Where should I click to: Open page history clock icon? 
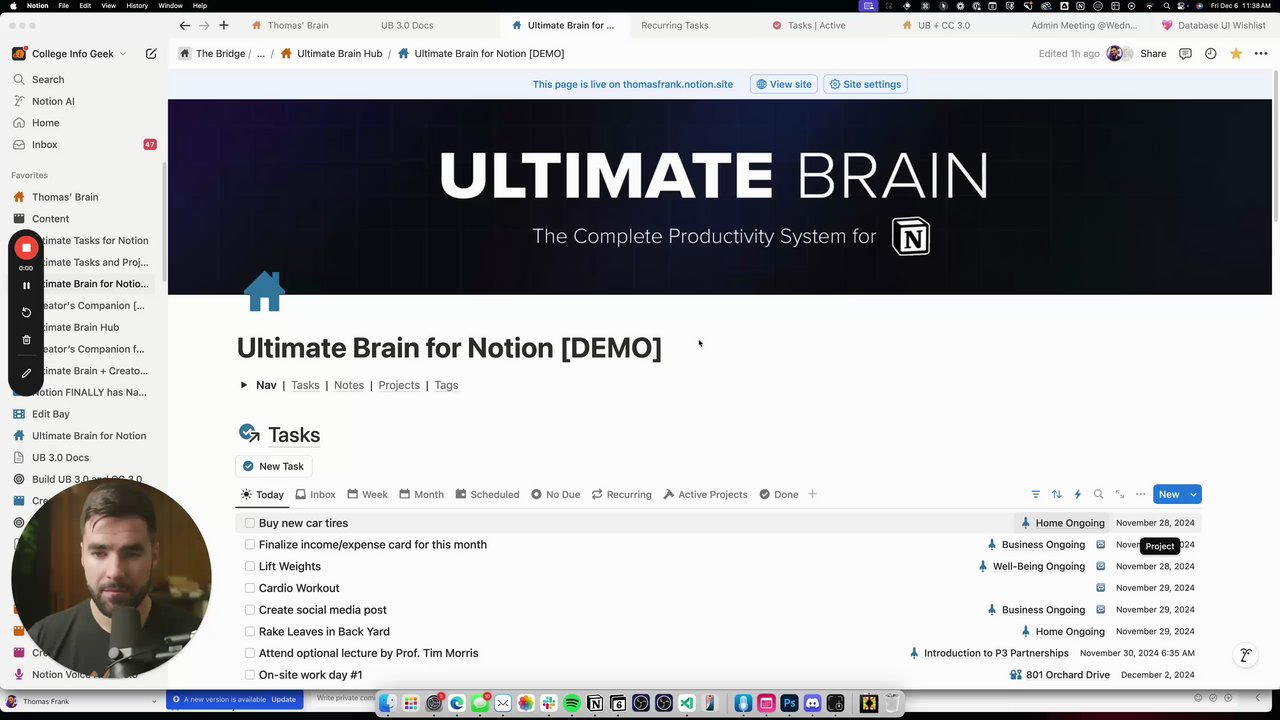coord(1210,54)
